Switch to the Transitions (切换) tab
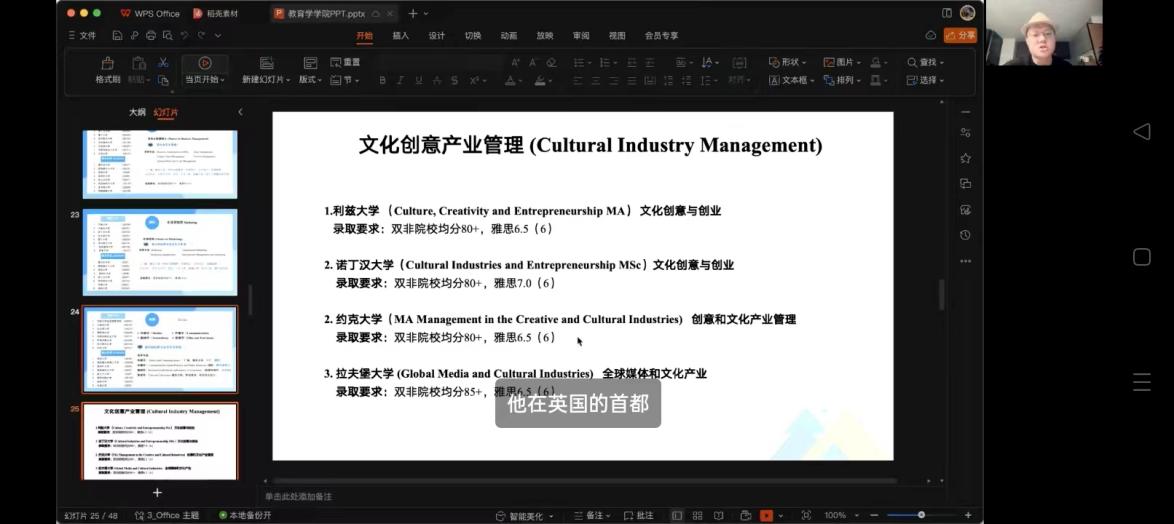Viewport: 1174px width, 524px height. pos(472,35)
